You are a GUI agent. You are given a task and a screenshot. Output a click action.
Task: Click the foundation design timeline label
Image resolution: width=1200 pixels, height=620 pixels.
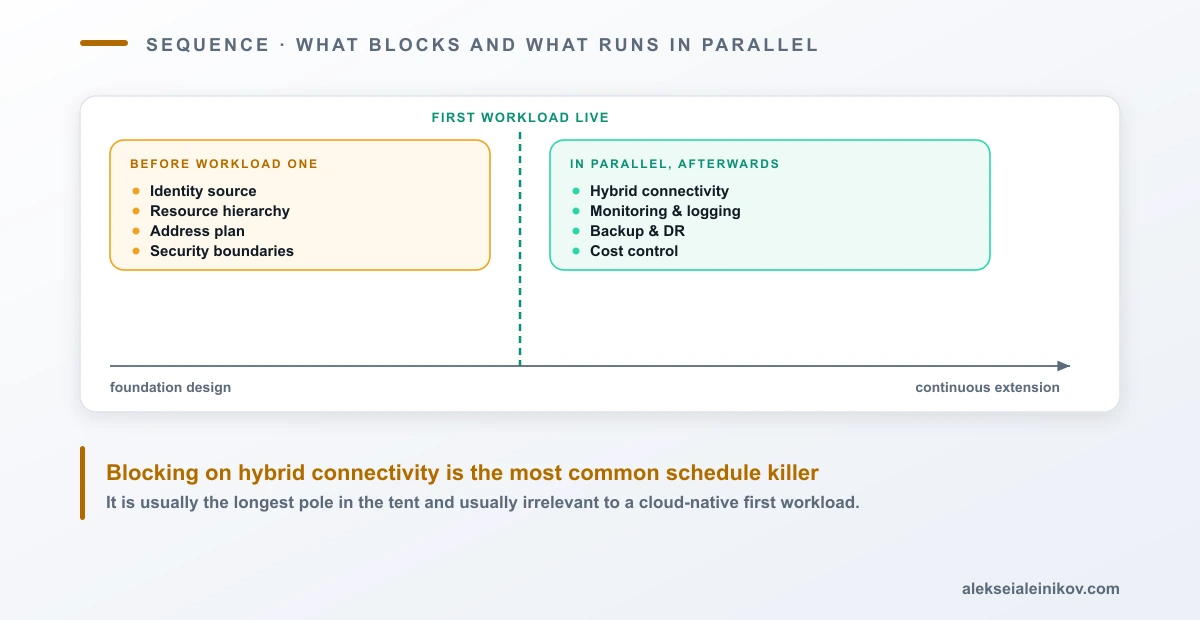pyautogui.click(x=170, y=387)
